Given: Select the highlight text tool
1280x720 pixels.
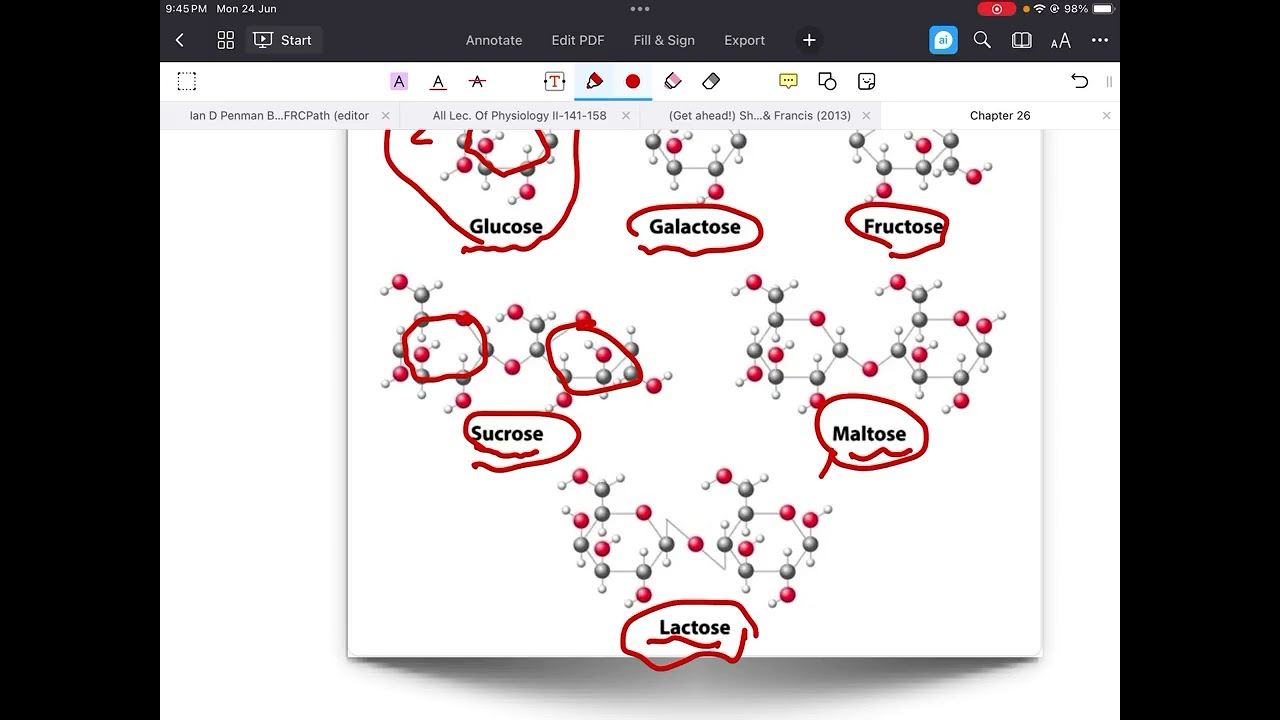Looking at the screenshot, I should (x=399, y=81).
